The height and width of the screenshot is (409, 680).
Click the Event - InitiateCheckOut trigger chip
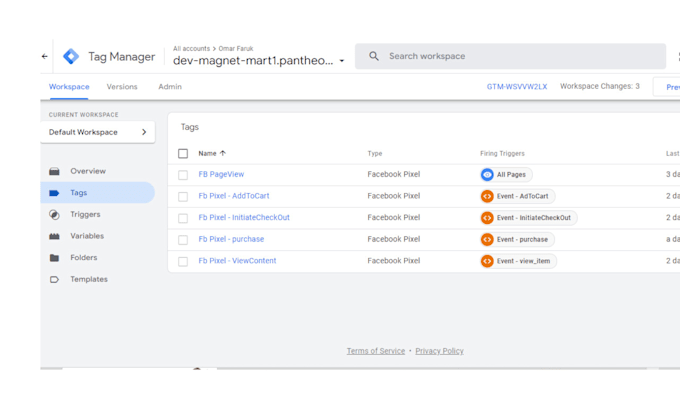pyautogui.click(x=529, y=218)
